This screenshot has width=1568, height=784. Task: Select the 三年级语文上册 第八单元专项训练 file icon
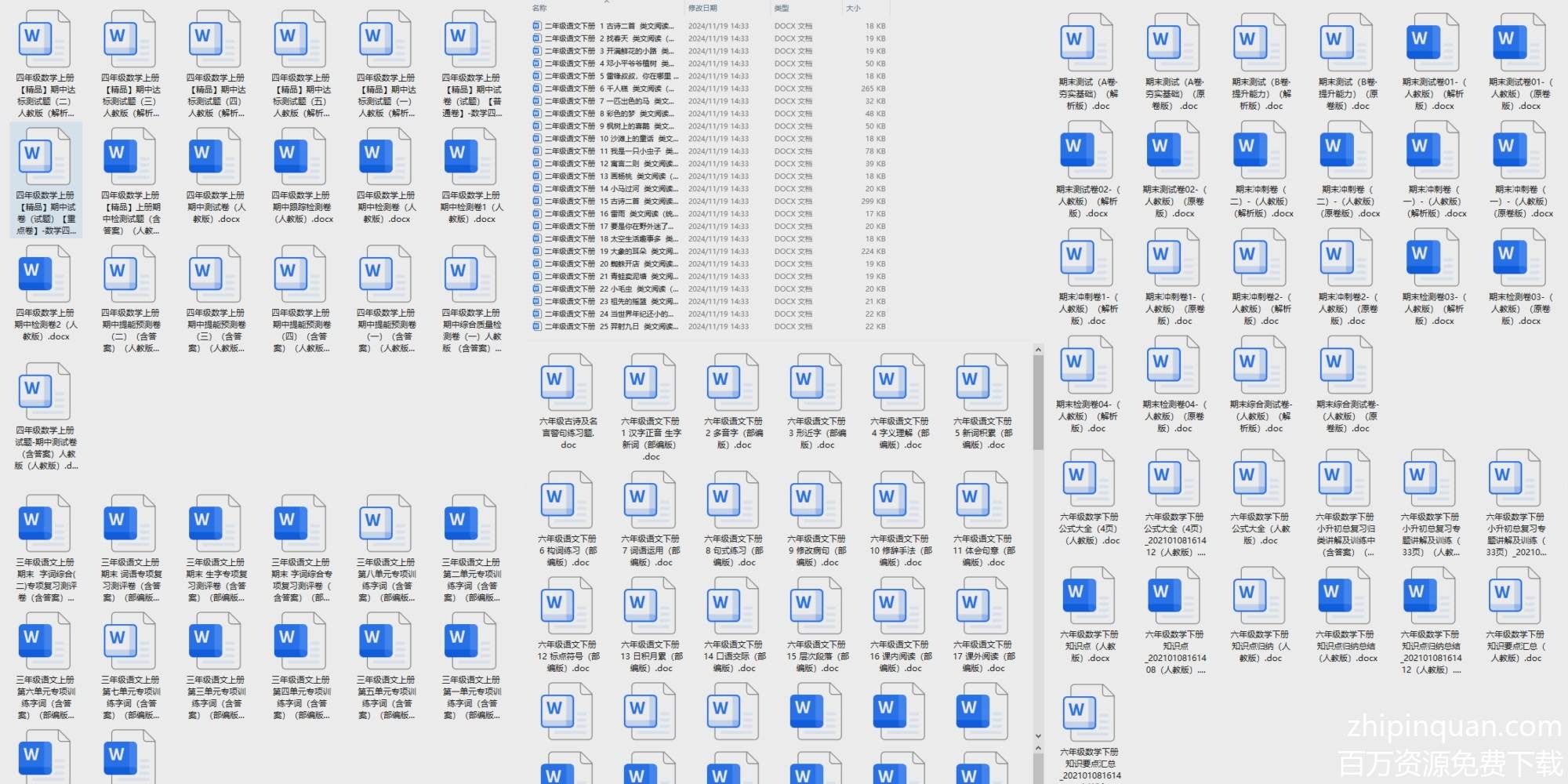(x=386, y=524)
